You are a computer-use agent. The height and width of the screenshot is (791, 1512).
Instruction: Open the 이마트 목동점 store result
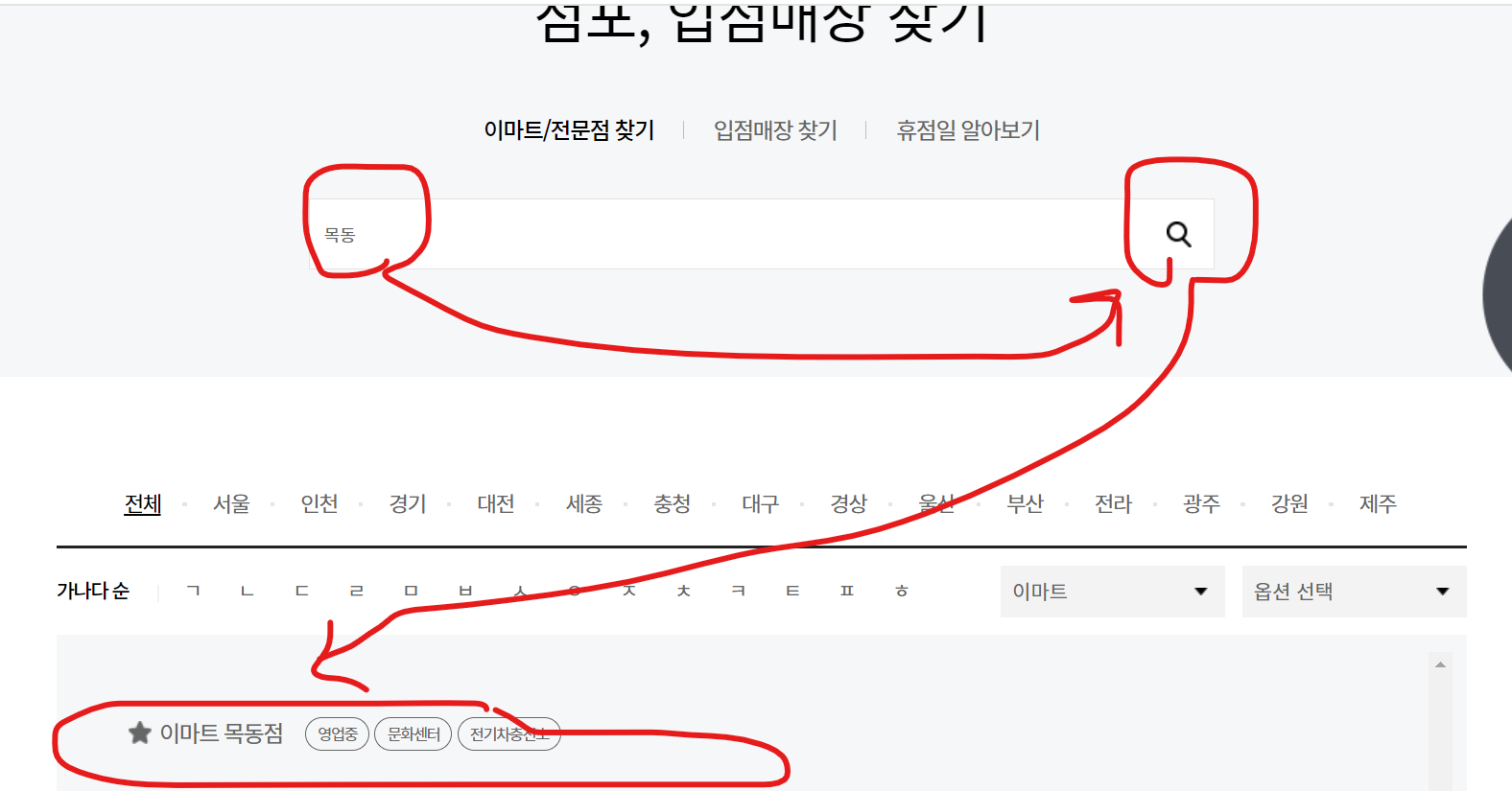[222, 733]
